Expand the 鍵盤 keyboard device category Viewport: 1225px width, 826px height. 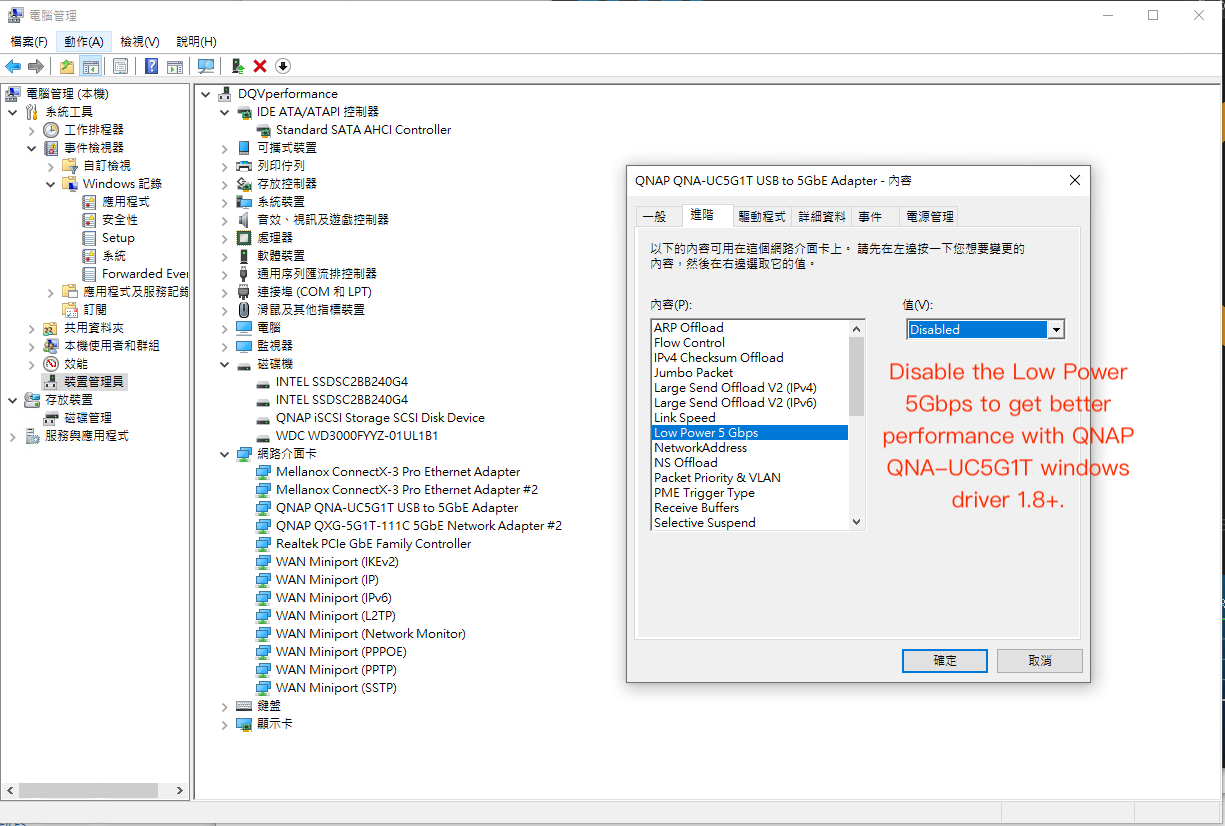click(225, 706)
